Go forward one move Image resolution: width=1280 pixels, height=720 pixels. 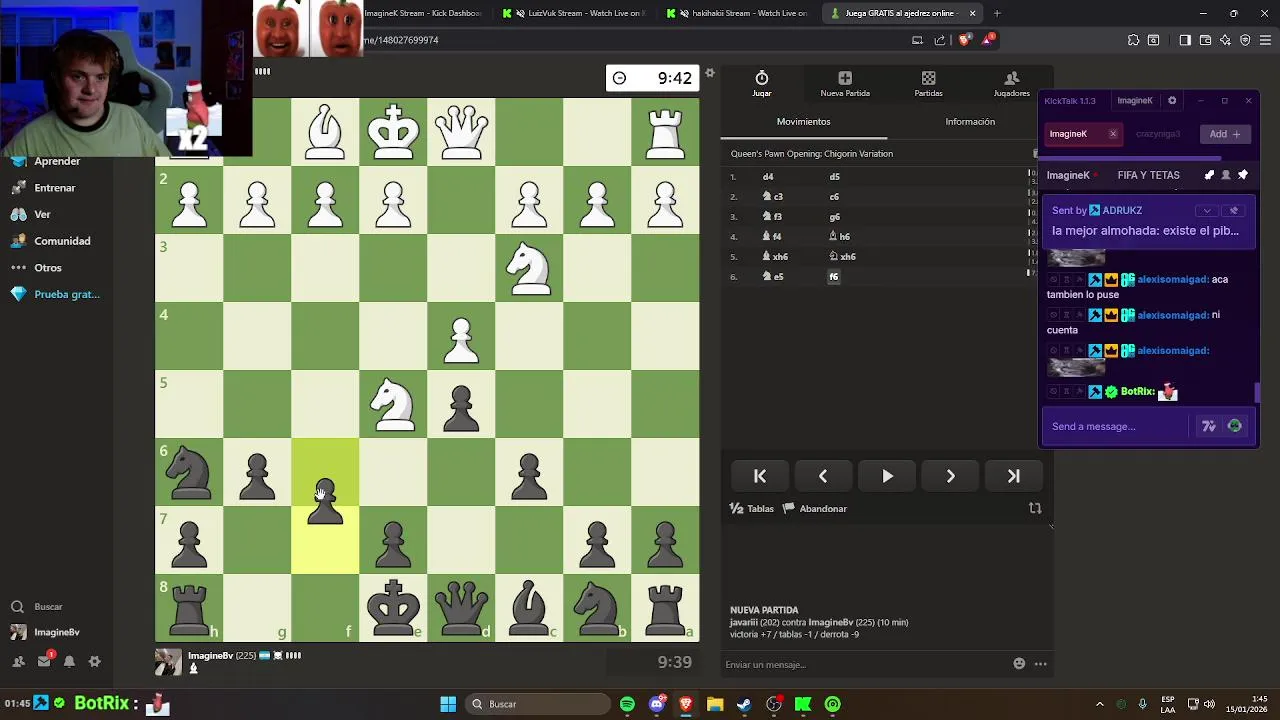(950, 476)
